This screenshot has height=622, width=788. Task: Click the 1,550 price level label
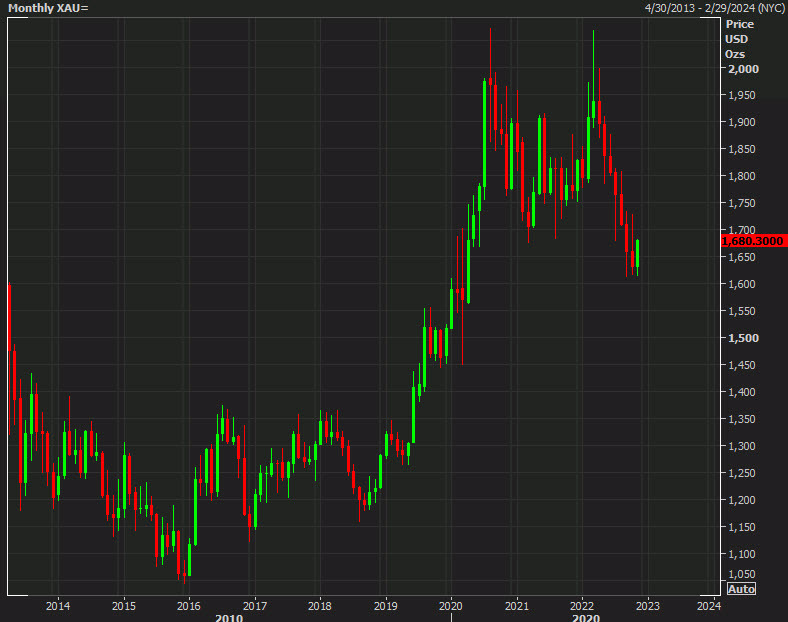click(x=742, y=312)
